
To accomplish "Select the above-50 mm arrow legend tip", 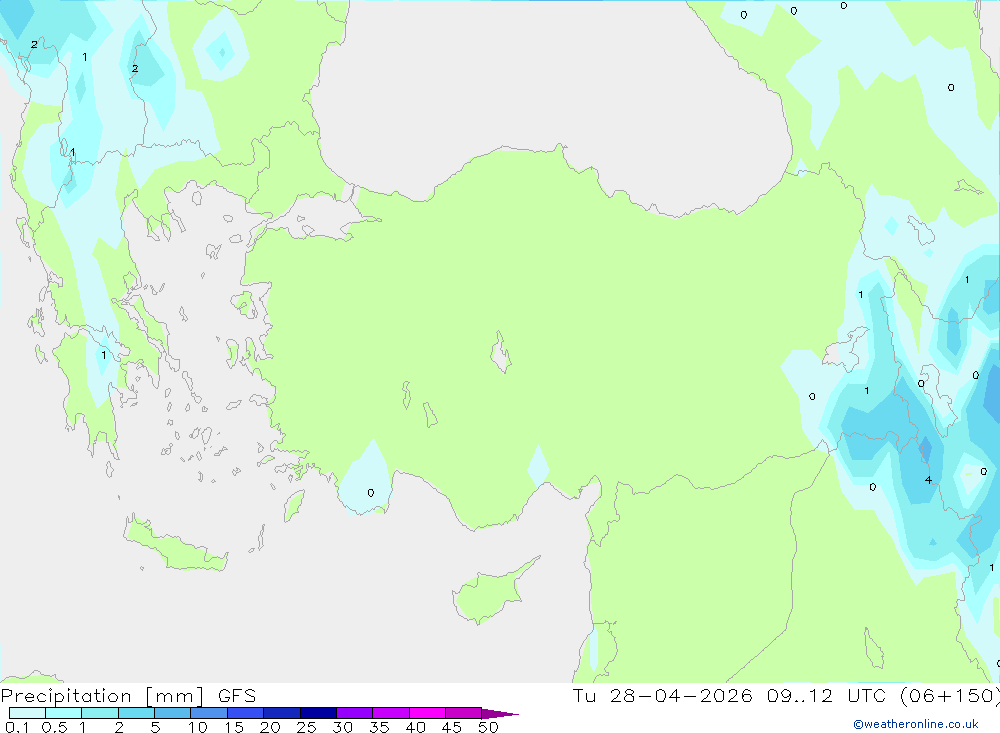I will [500, 714].
